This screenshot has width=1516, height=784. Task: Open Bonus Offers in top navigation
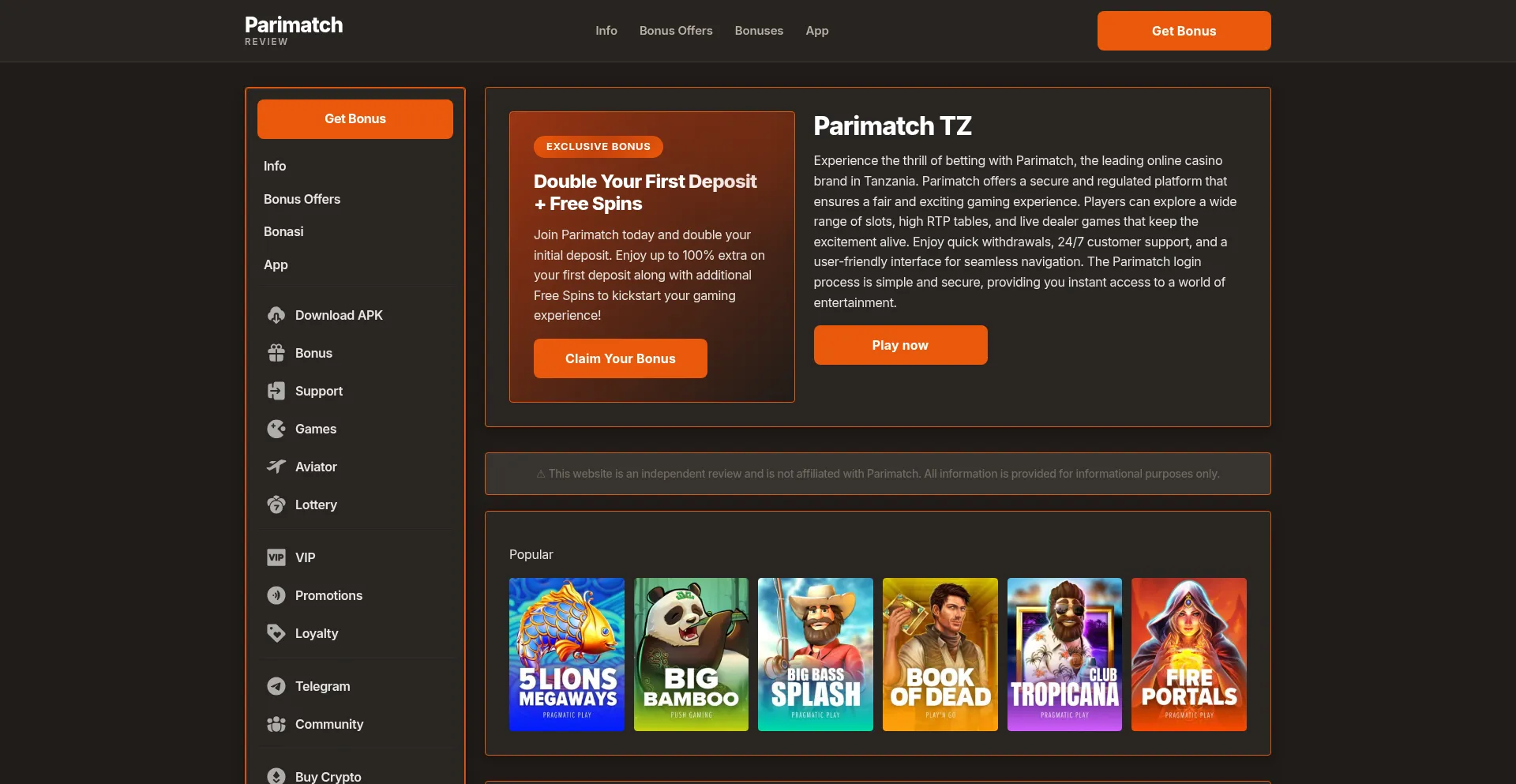click(x=676, y=31)
